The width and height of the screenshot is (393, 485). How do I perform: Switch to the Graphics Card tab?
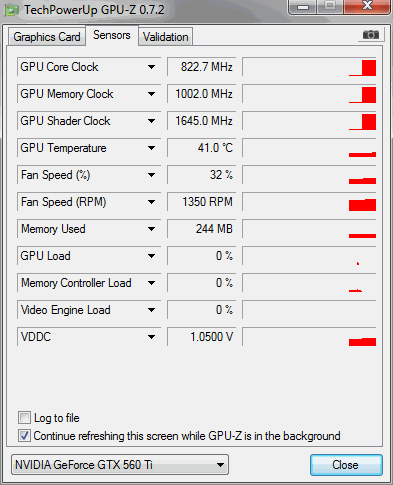pyautogui.click(x=47, y=37)
